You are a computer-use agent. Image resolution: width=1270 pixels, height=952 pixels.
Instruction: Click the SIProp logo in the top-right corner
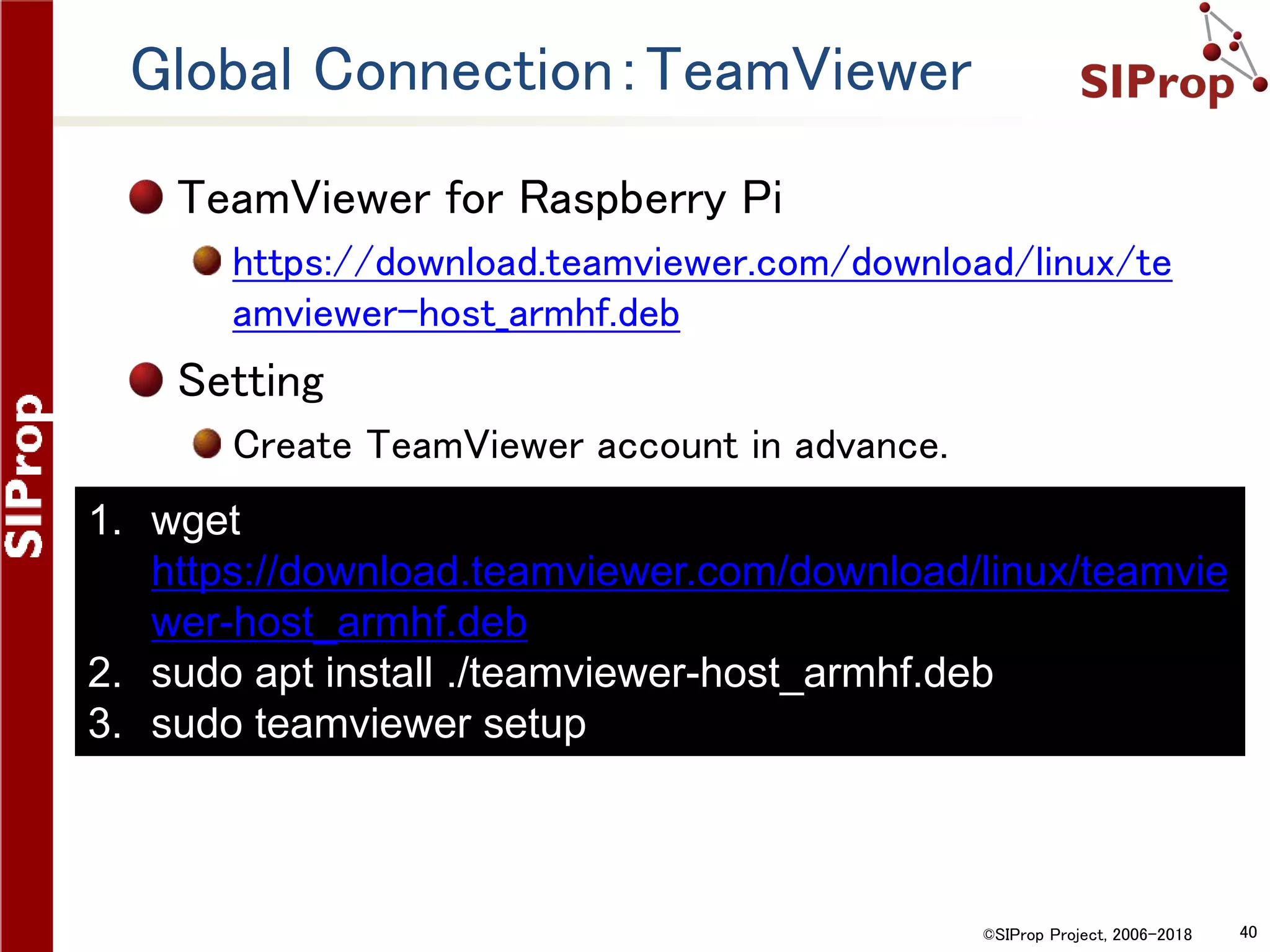[1173, 55]
